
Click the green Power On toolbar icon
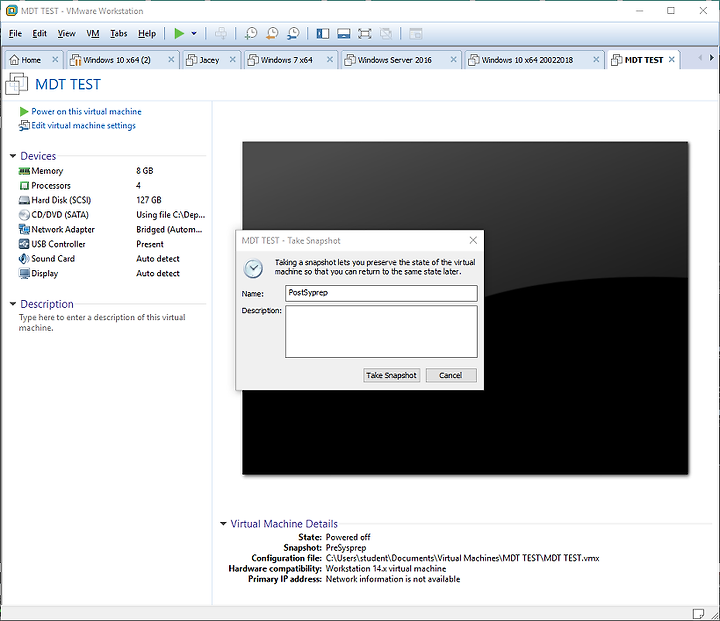click(x=179, y=34)
